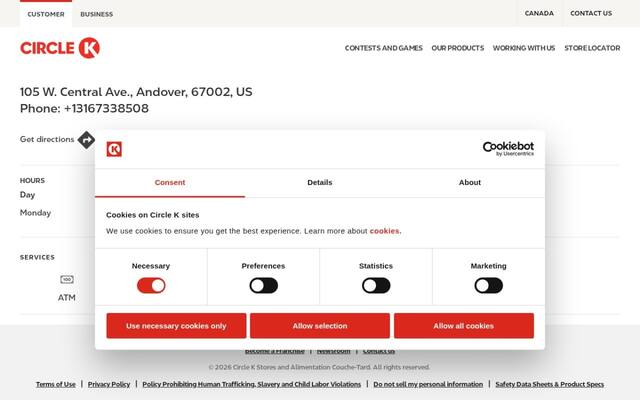Open Contests and Games menu

pos(384,48)
